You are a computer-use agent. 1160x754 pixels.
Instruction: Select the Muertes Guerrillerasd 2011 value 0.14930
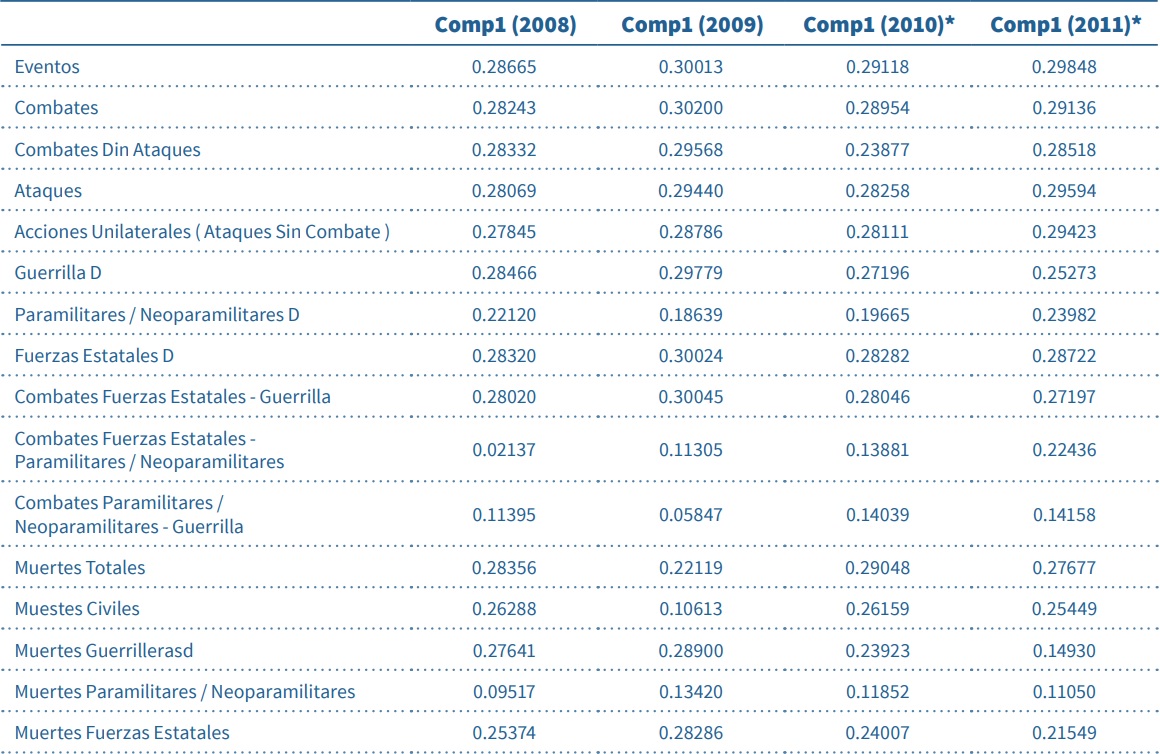tap(1064, 651)
